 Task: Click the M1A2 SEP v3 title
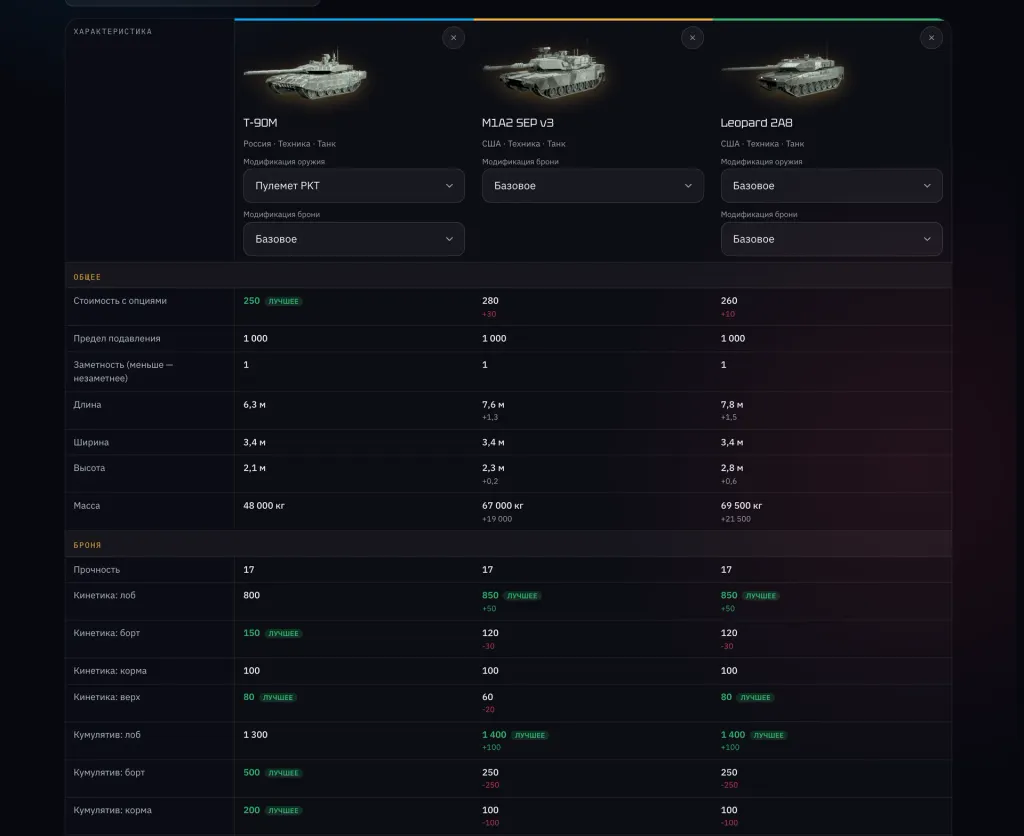tap(518, 123)
